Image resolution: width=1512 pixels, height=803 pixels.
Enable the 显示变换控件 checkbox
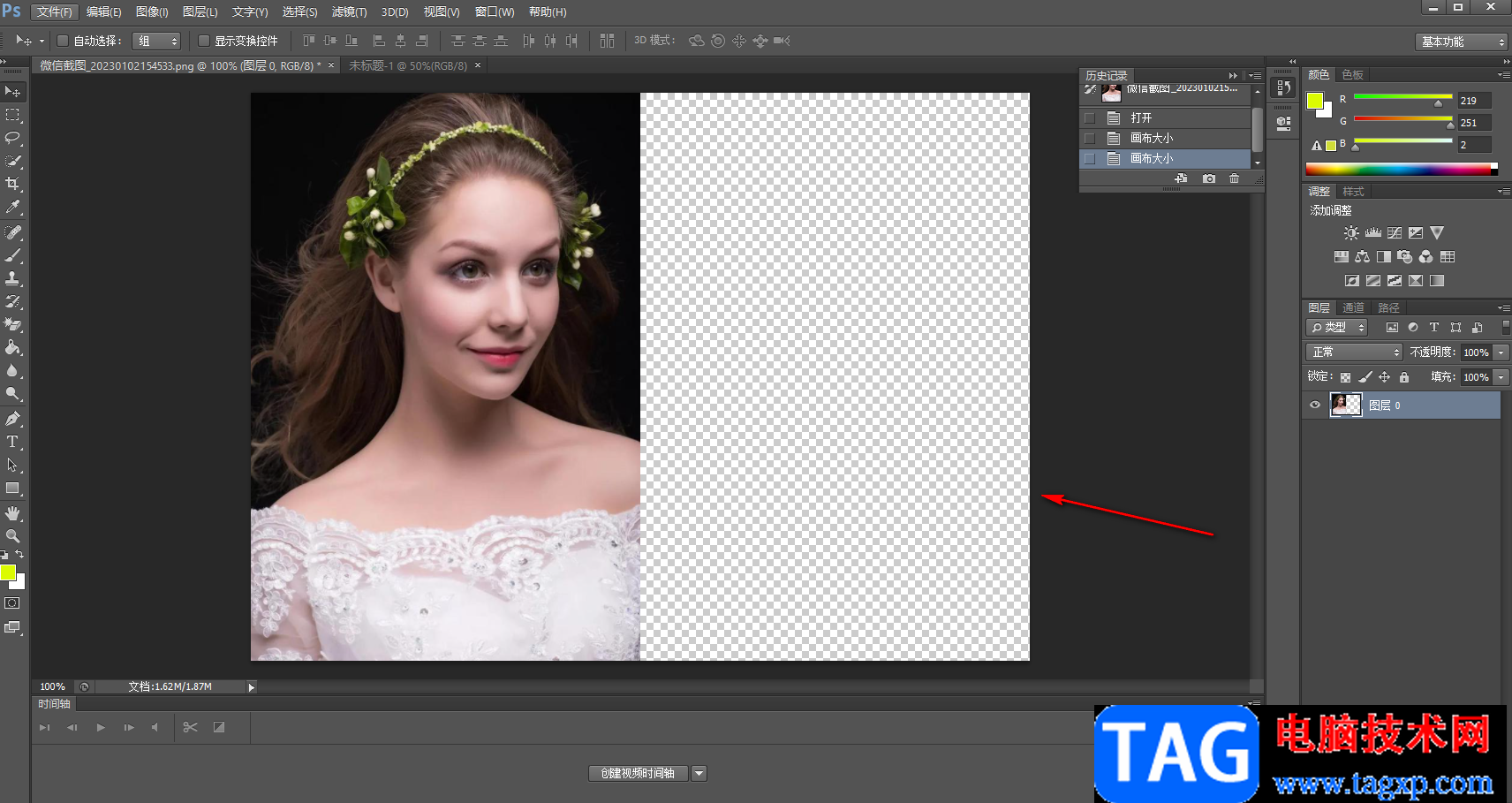click(x=204, y=41)
